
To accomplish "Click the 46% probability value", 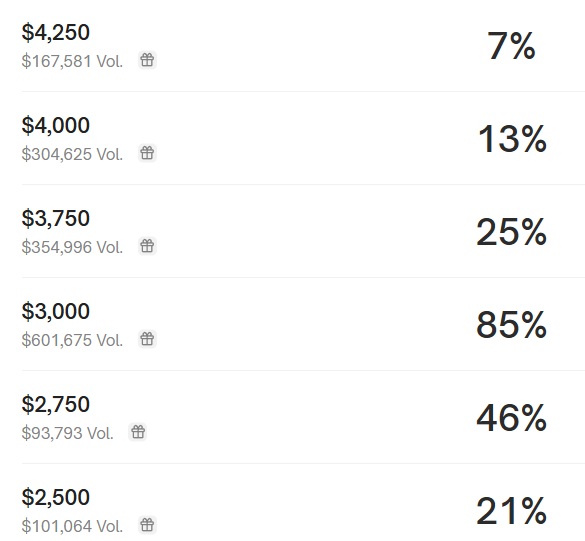I will [x=512, y=418].
